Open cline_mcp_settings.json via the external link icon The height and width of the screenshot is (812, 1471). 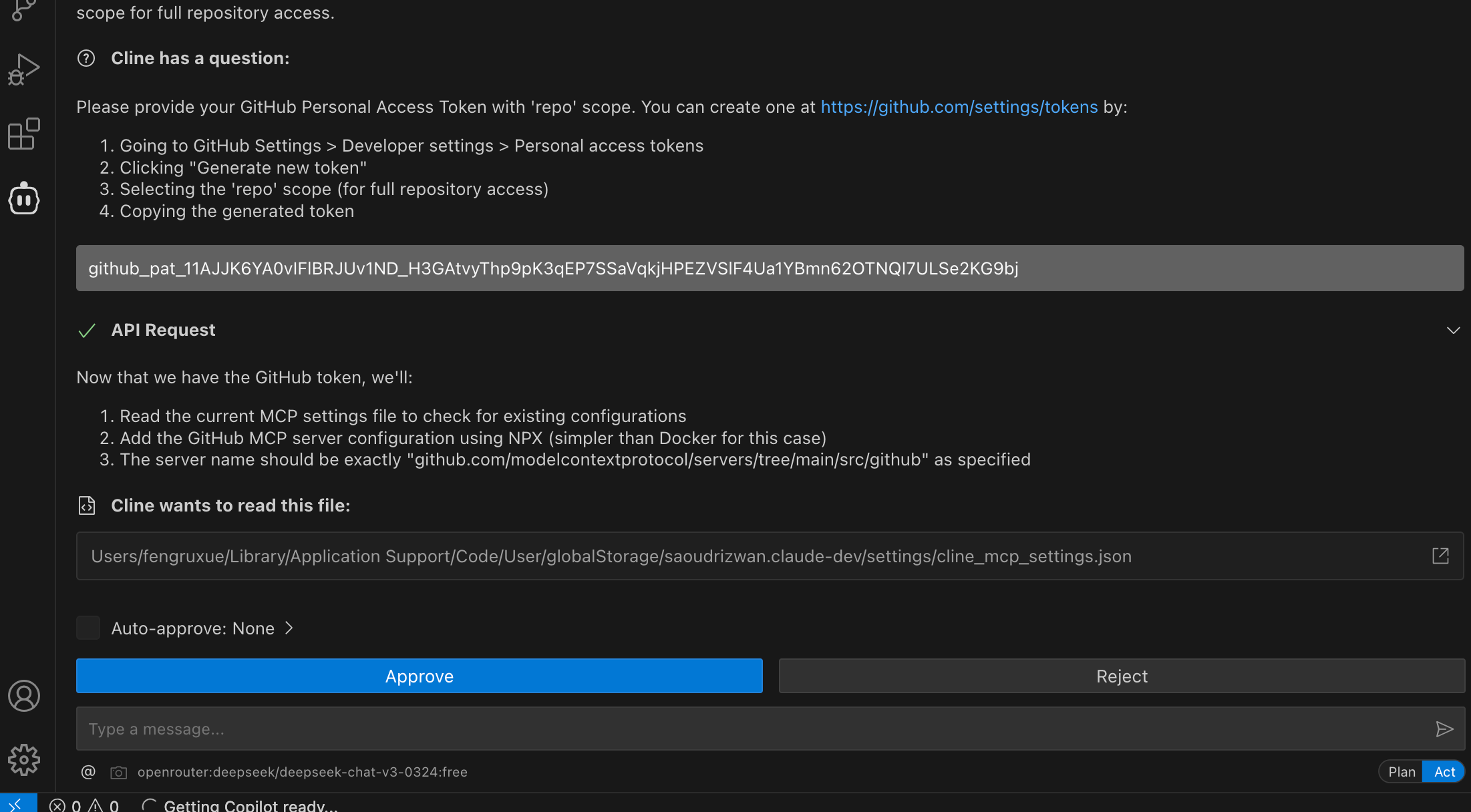tap(1441, 556)
